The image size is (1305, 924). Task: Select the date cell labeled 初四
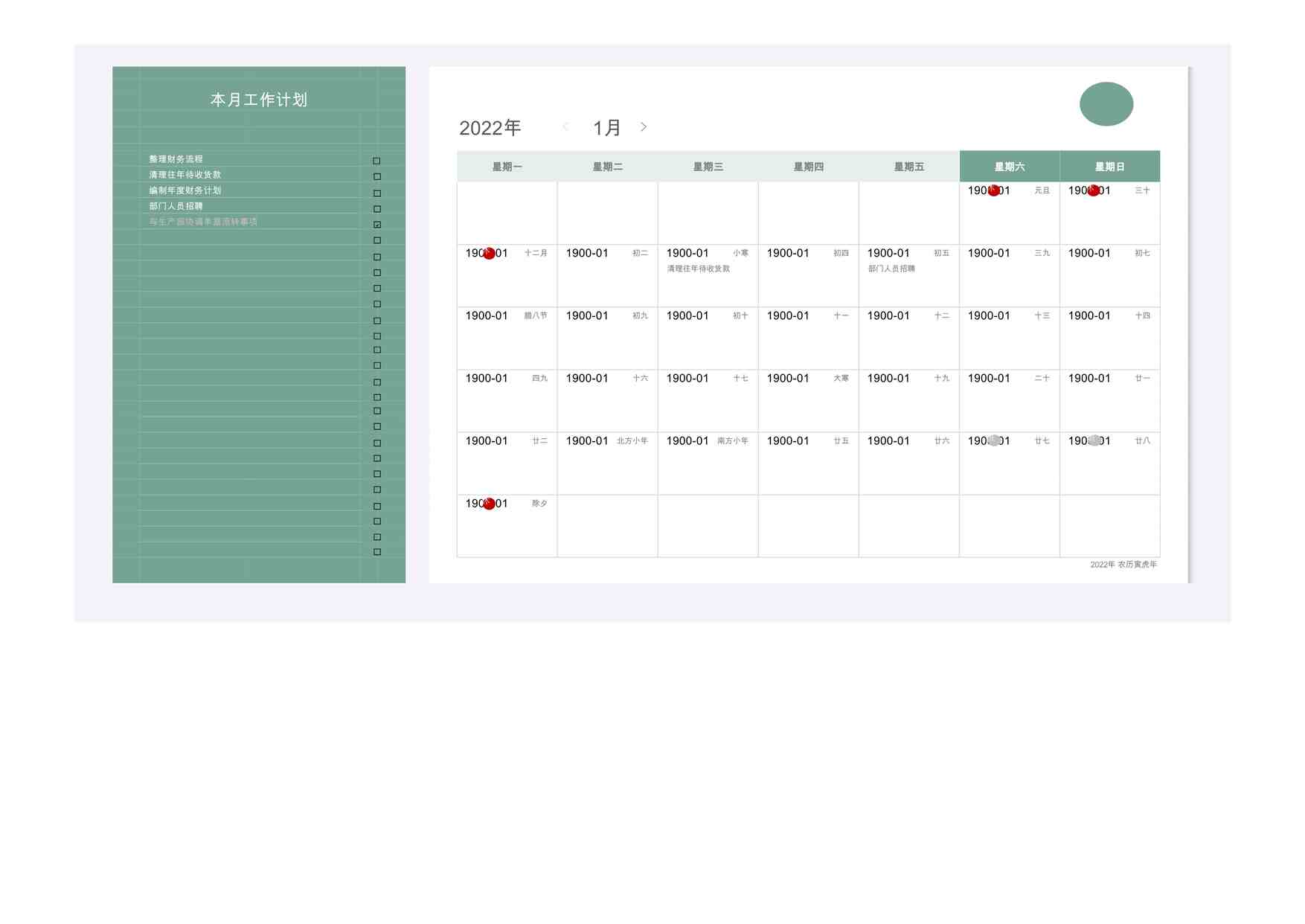[x=808, y=275]
